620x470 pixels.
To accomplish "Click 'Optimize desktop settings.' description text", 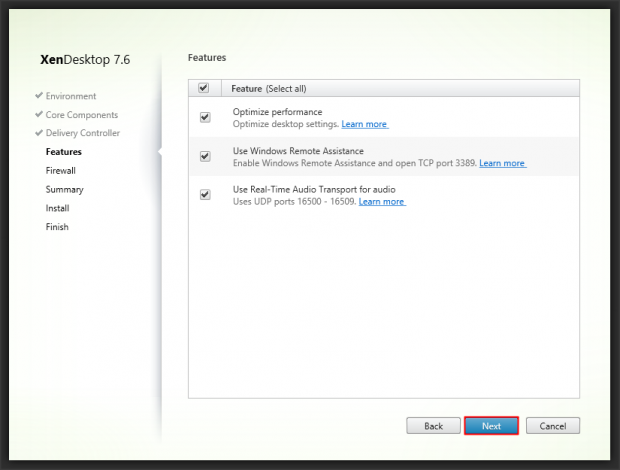I will click(286, 124).
